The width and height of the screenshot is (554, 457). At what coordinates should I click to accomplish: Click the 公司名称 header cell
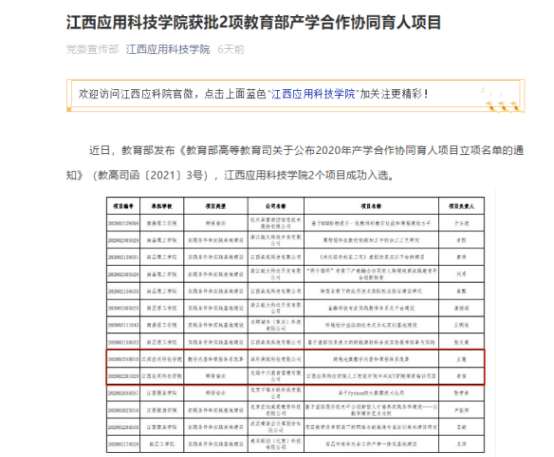[276, 206]
